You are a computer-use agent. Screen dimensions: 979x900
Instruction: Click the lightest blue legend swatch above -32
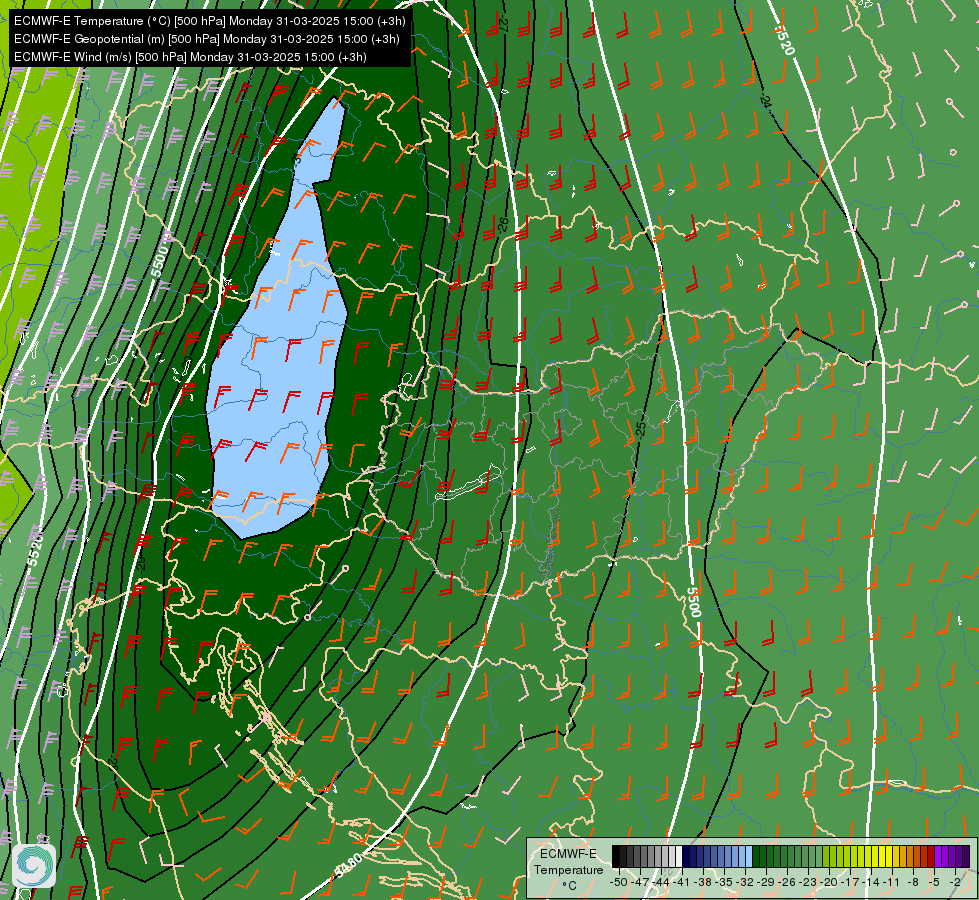(749, 856)
